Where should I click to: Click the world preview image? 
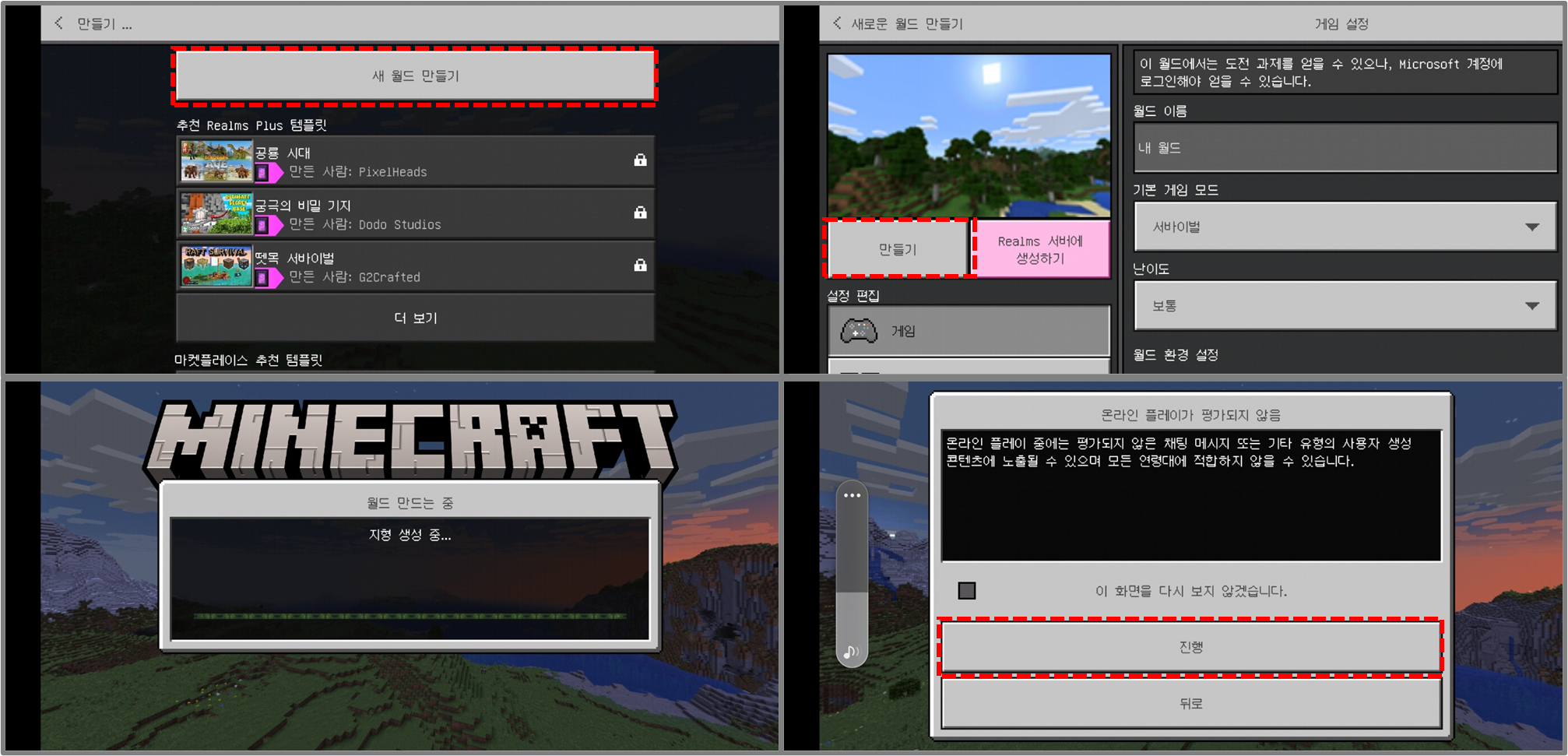969,135
